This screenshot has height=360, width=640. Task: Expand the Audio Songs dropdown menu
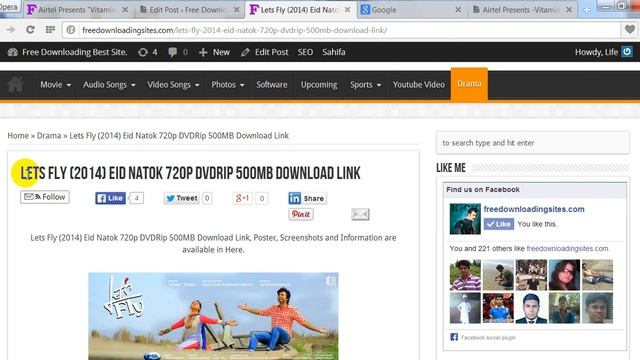(109, 84)
